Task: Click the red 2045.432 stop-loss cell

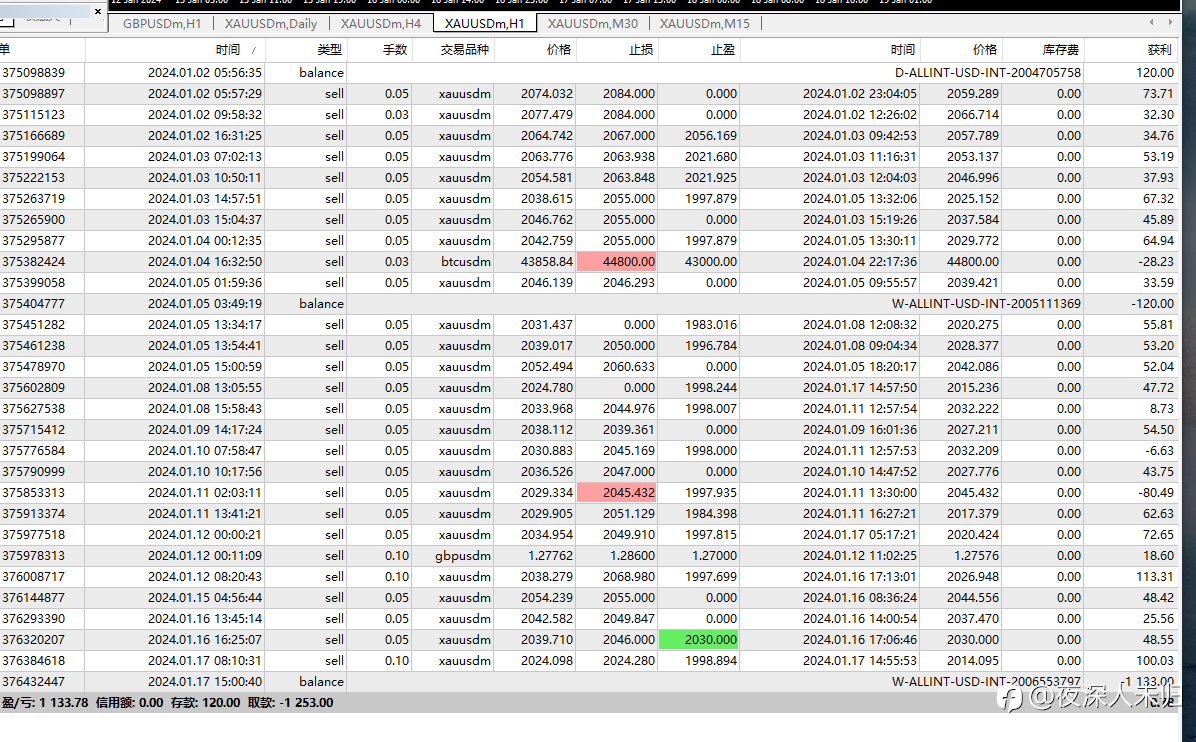Action: tap(617, 493)
